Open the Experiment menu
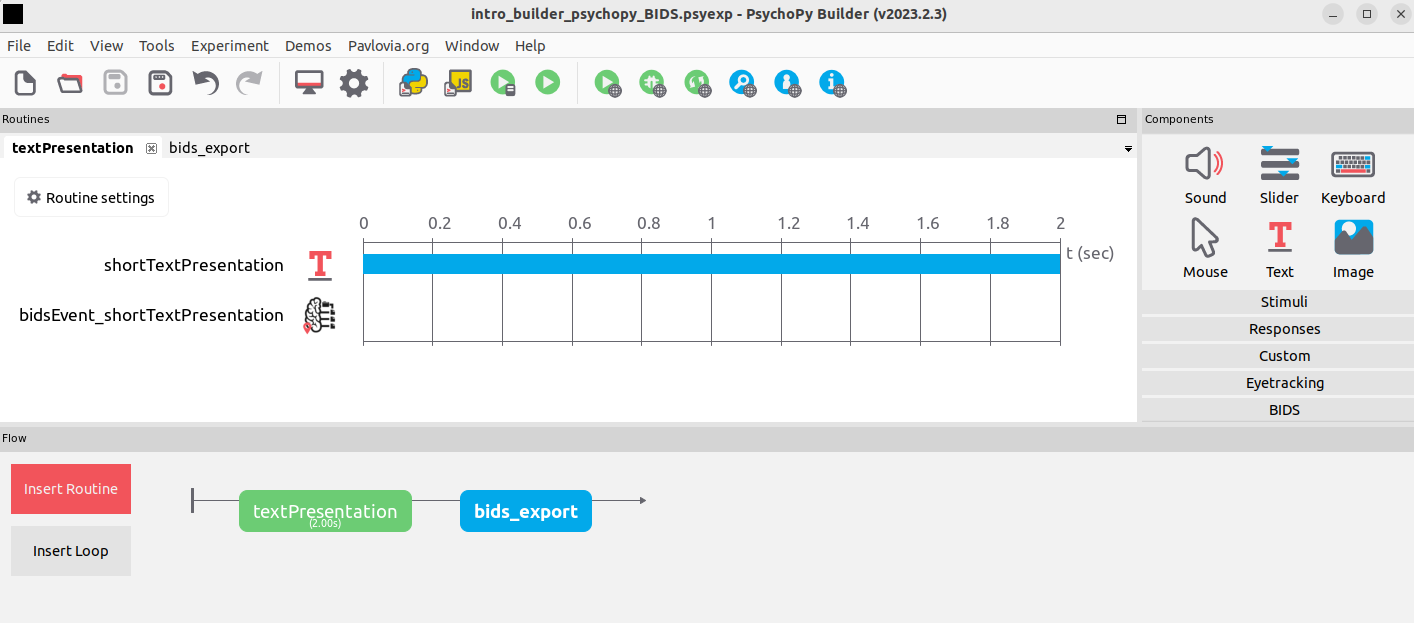The height and width of the screenshot is (623, 1414). tap(230, 46)
